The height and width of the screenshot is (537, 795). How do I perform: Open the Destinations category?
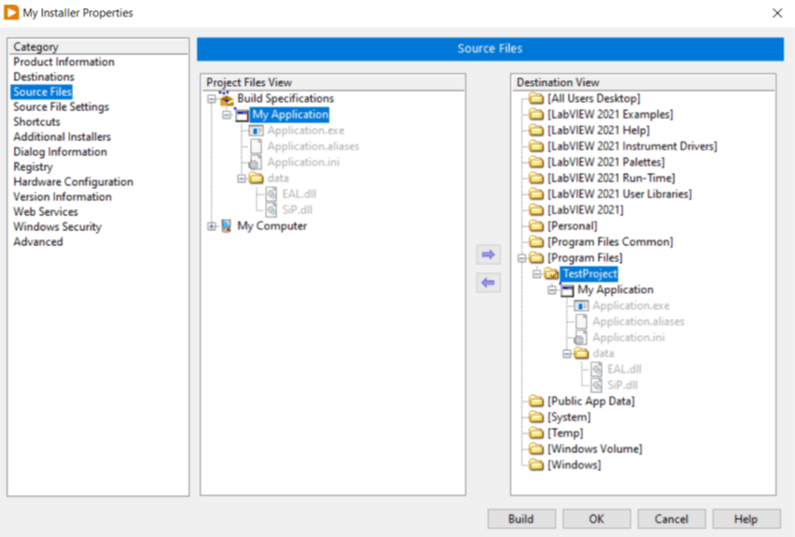pyautogui.click(x=43, y=77)
